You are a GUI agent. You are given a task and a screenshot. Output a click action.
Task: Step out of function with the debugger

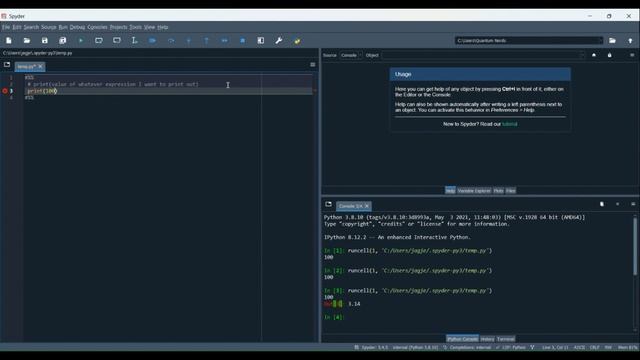[x=207, y=40]
